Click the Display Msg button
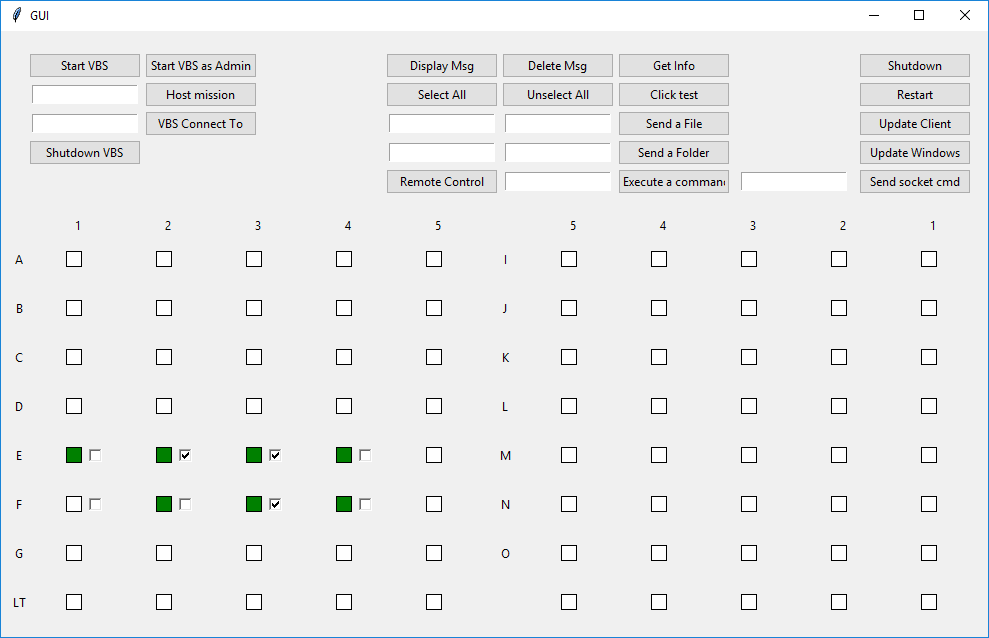Image resolution: width=989 pixels, height=638 pixels. (x=441, y=66)
